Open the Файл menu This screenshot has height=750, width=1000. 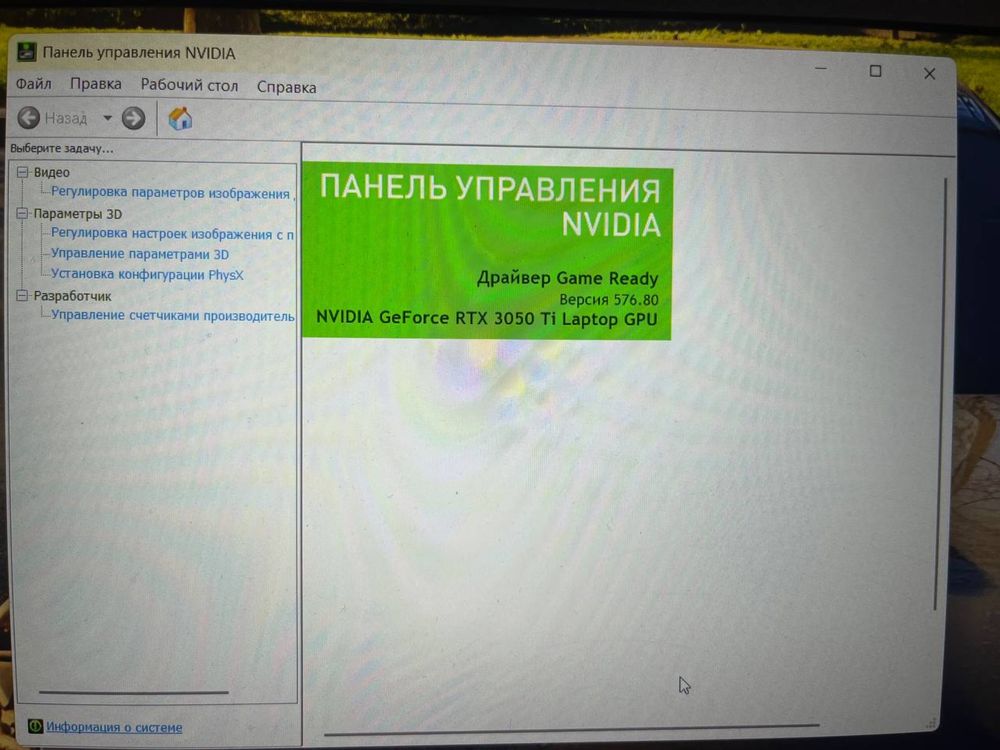click(x=33, y=84)
